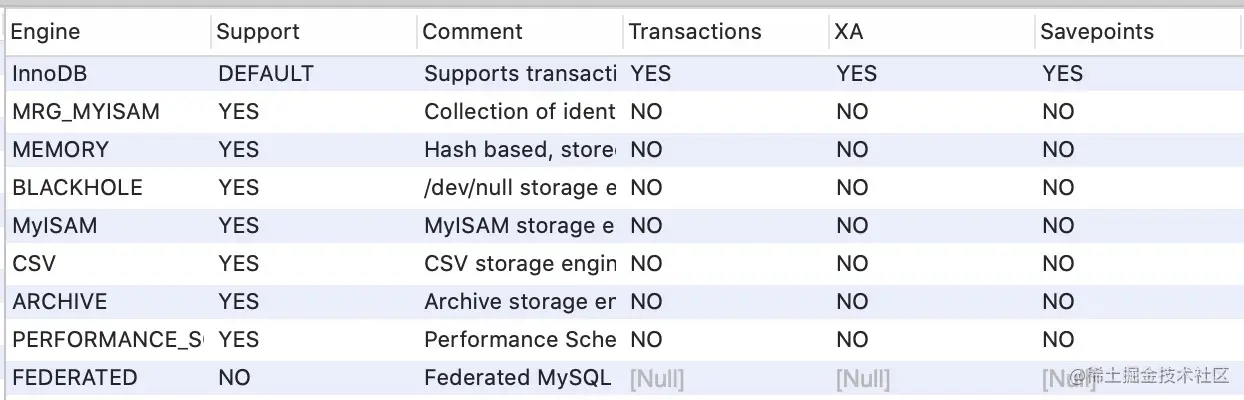Select the BLACKHOLE engine row
Viewport: 1244px width, 400px height.
tap(622, 188)
